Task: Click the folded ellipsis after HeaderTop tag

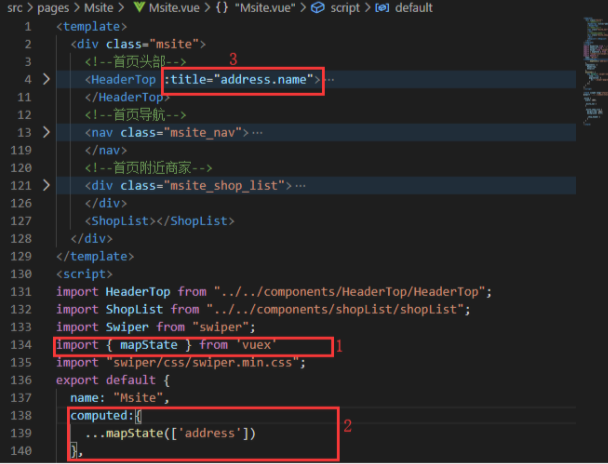Action: [x=330, y=80]
